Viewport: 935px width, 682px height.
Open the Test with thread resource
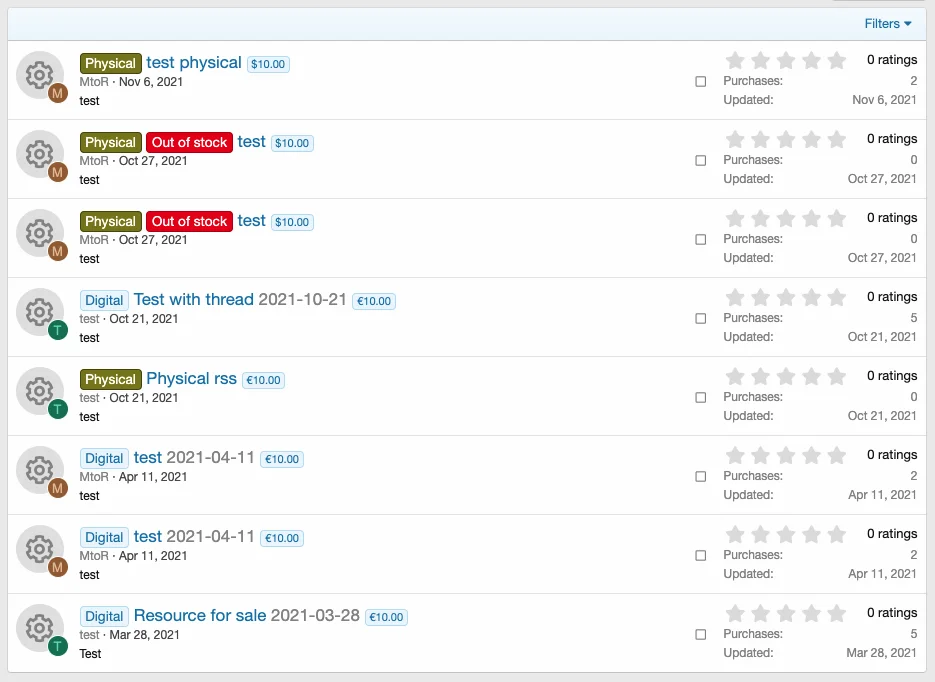coord(193,300)
